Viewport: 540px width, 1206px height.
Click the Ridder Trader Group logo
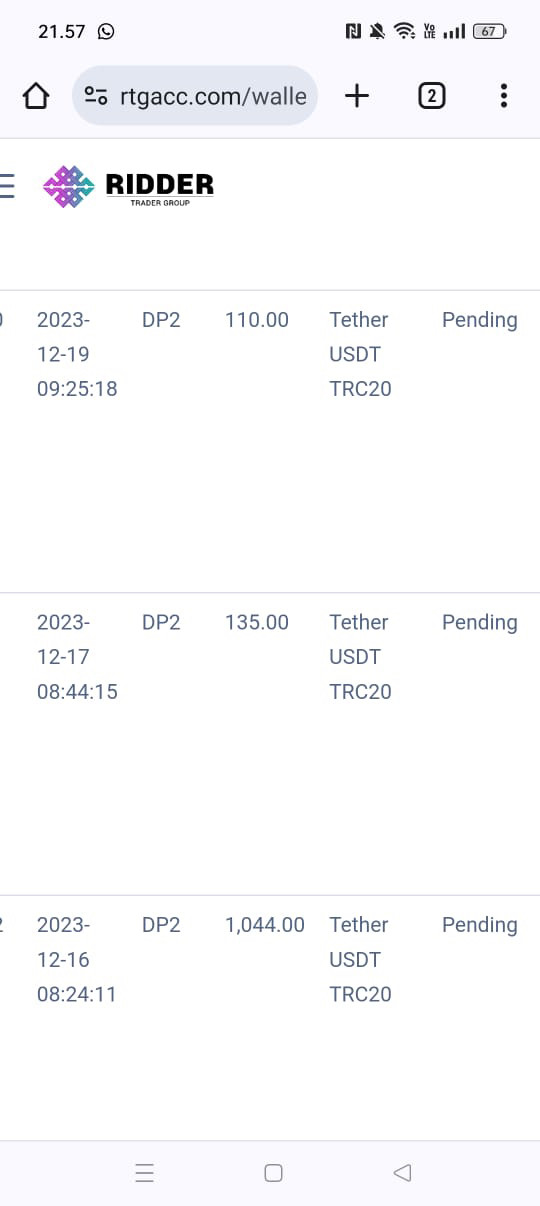pos(128,187)
